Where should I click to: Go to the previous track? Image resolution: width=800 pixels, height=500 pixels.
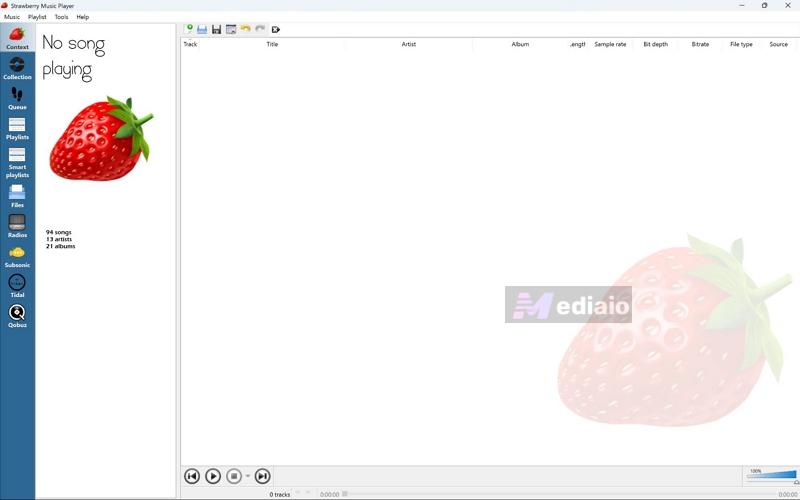[x=192, y=476]
